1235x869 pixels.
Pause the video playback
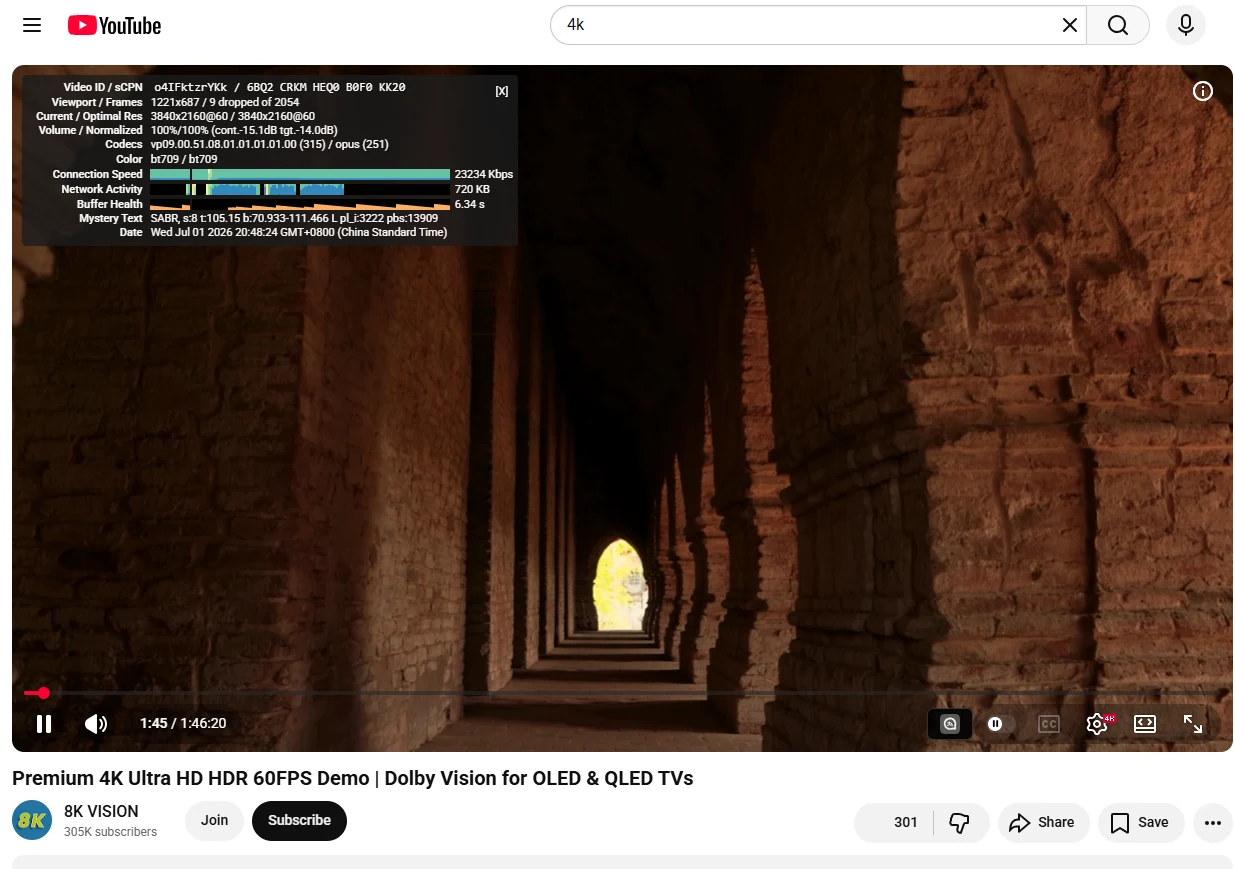click(x=44, y=723)
